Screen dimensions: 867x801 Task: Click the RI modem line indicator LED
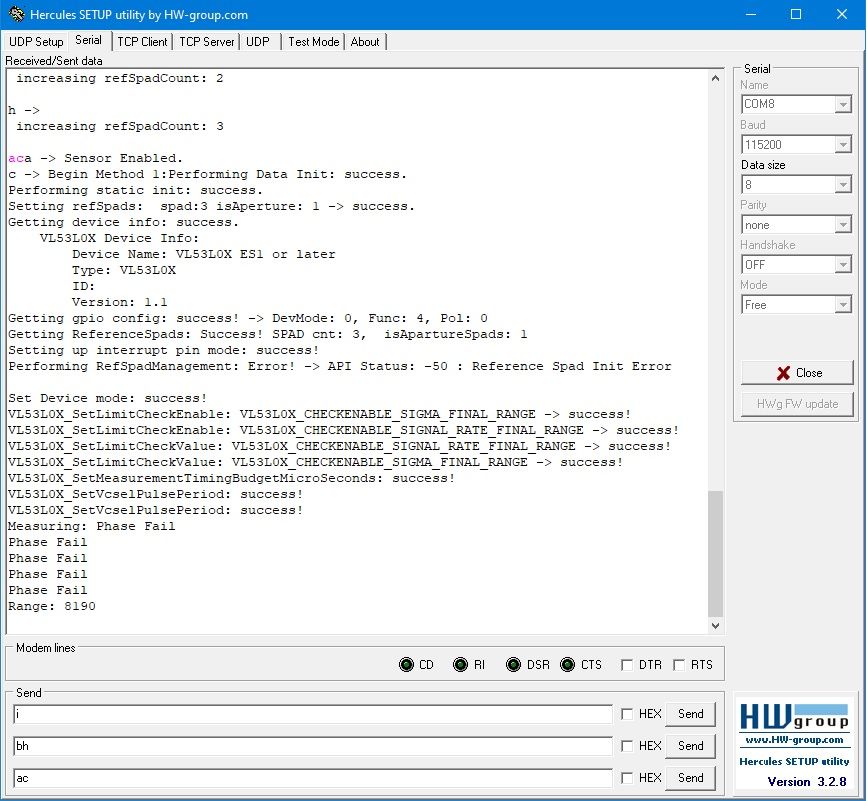pyautogui.click(x=461, y=664)
